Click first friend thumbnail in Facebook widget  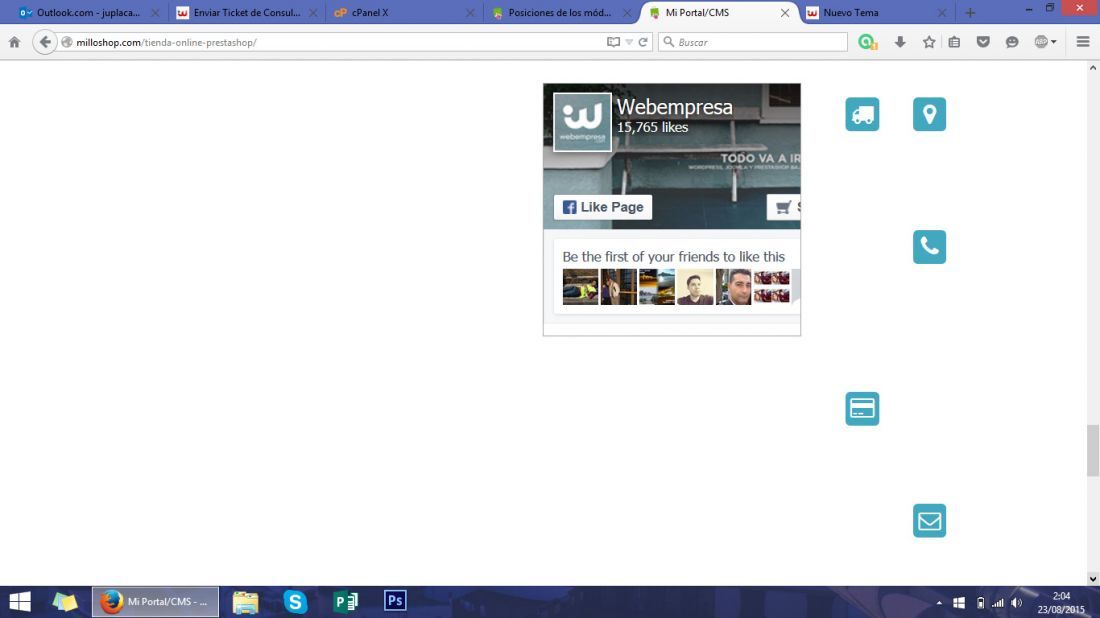tap(580, 287)
